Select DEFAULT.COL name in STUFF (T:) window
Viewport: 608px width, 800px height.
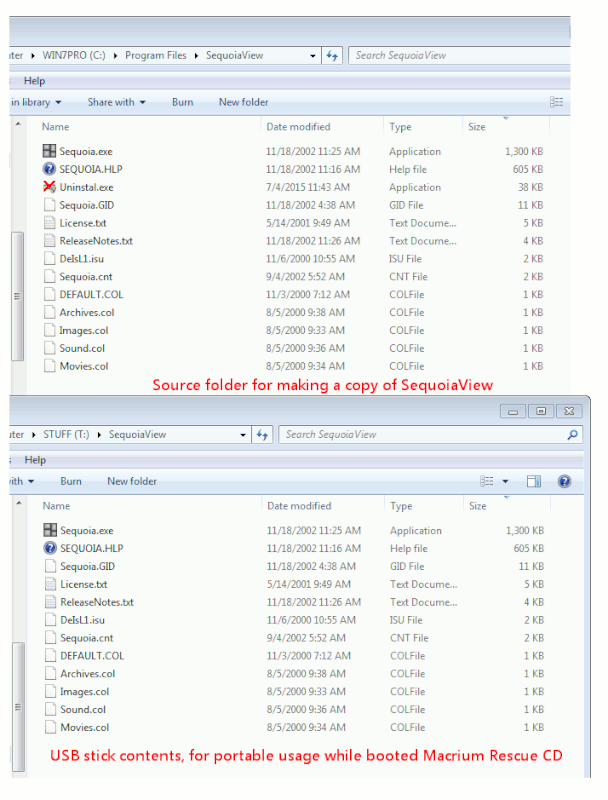(x=92, y=656)
